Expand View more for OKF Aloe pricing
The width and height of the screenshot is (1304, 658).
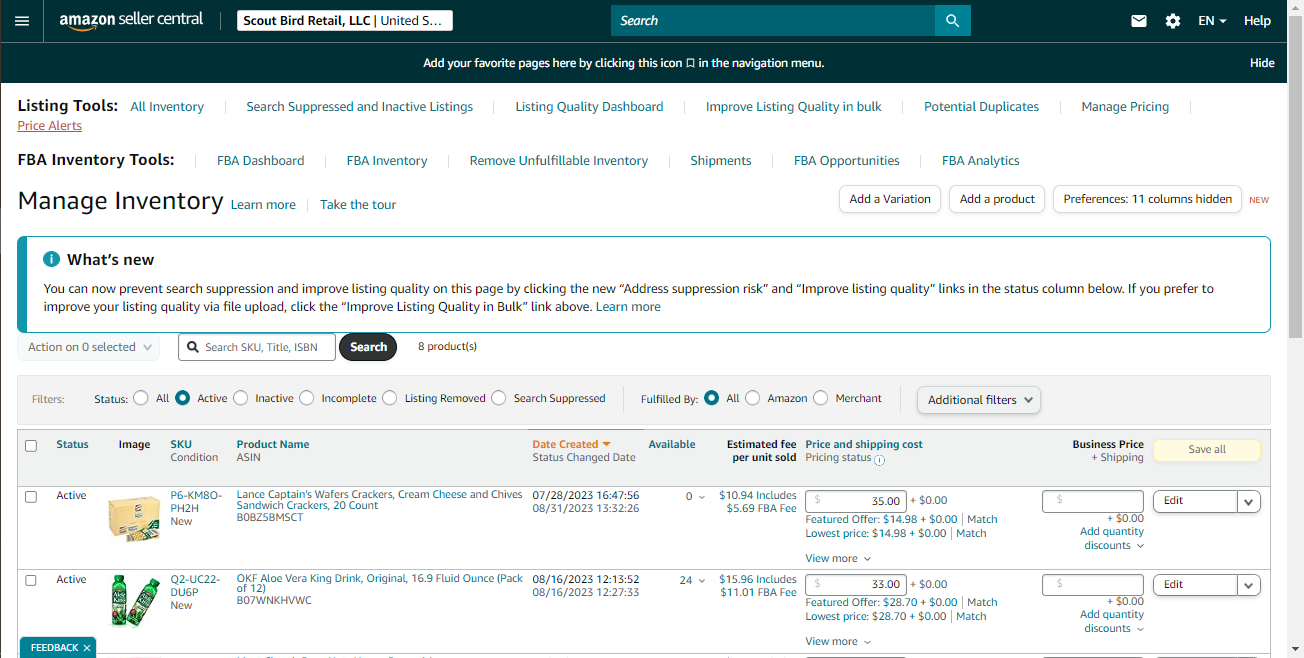[838, 641]
